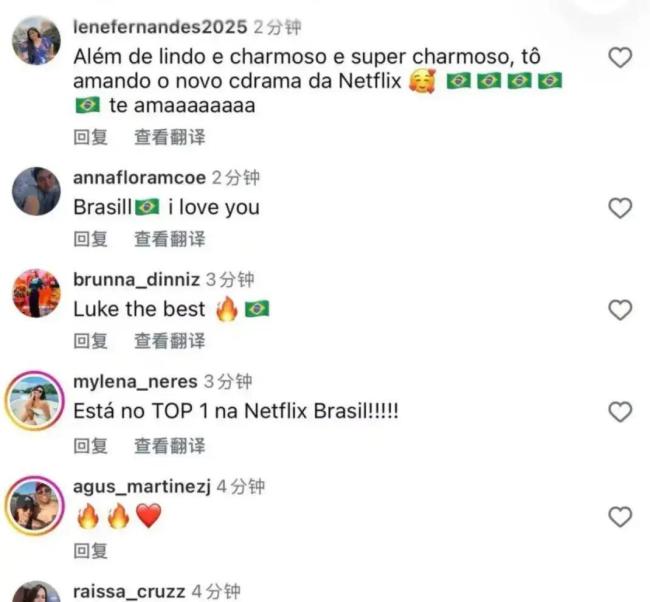This screenshot has width=650, height=602.
Task: Tap the heart on annafloramcoe's comment
Action: [620, 208]
